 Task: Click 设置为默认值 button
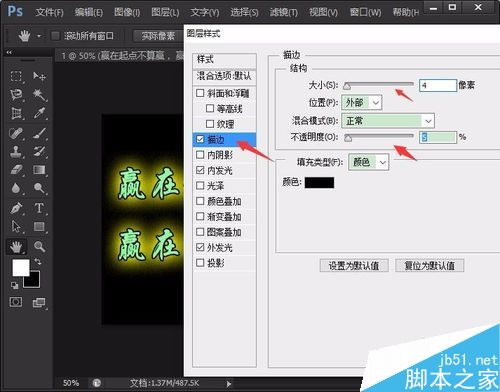tap(354, 266)
